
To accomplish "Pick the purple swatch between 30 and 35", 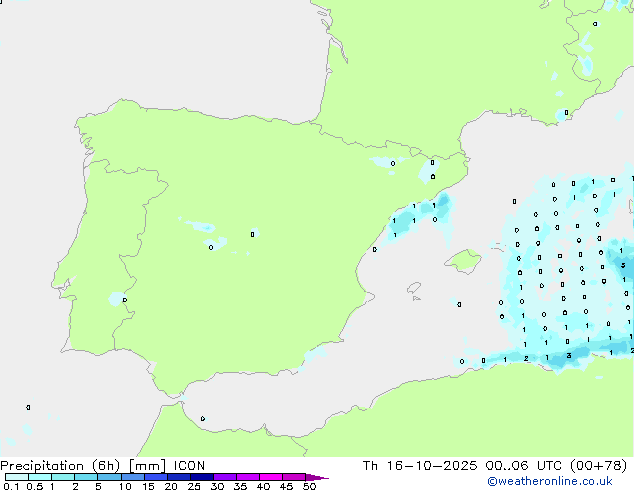I will (225, 477).
